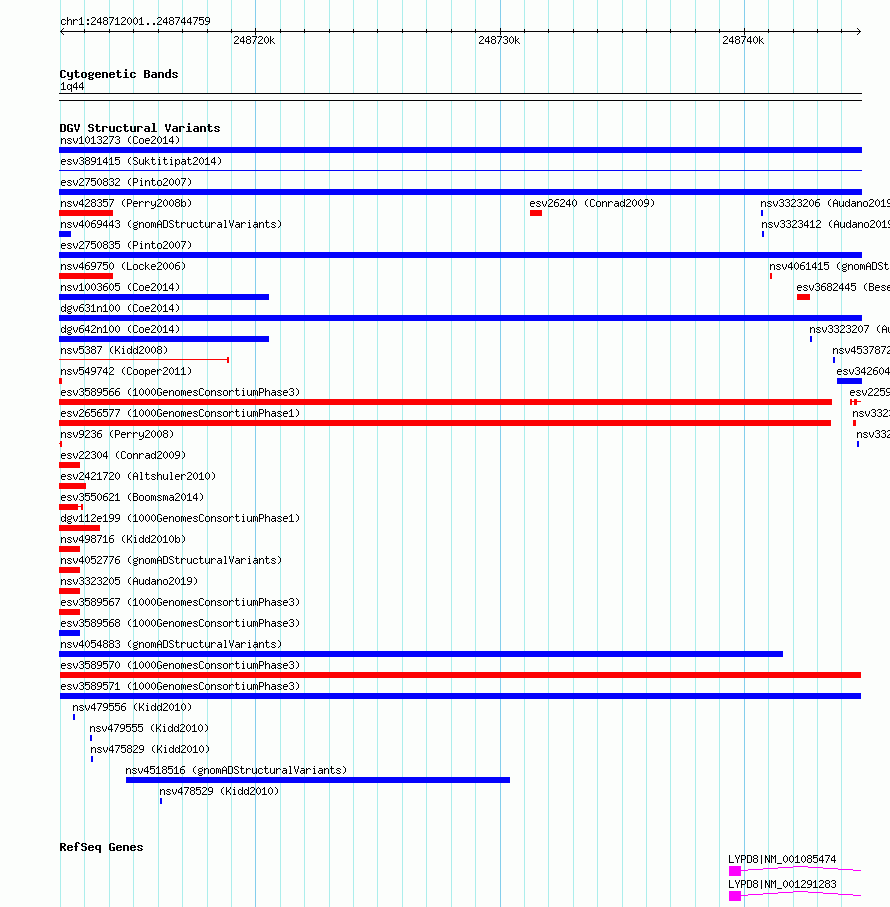Image resolution: width=890 pixels, height=907 pixels.
Task: Select nsv478529 (Kidd2010) label
Action: tap(219, 792)
